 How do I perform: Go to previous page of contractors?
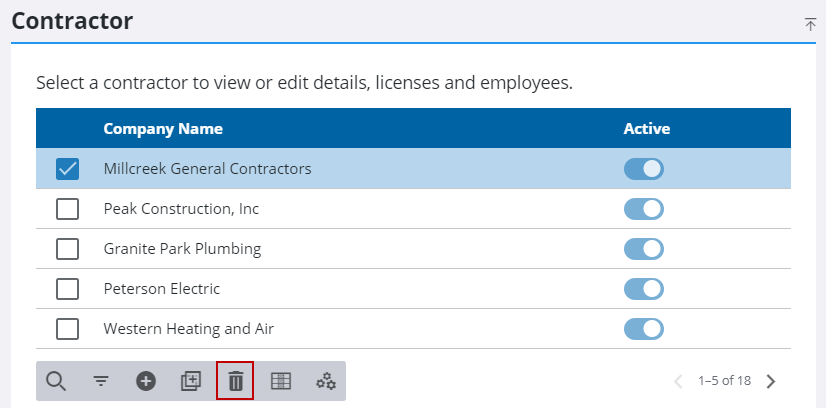678,381
